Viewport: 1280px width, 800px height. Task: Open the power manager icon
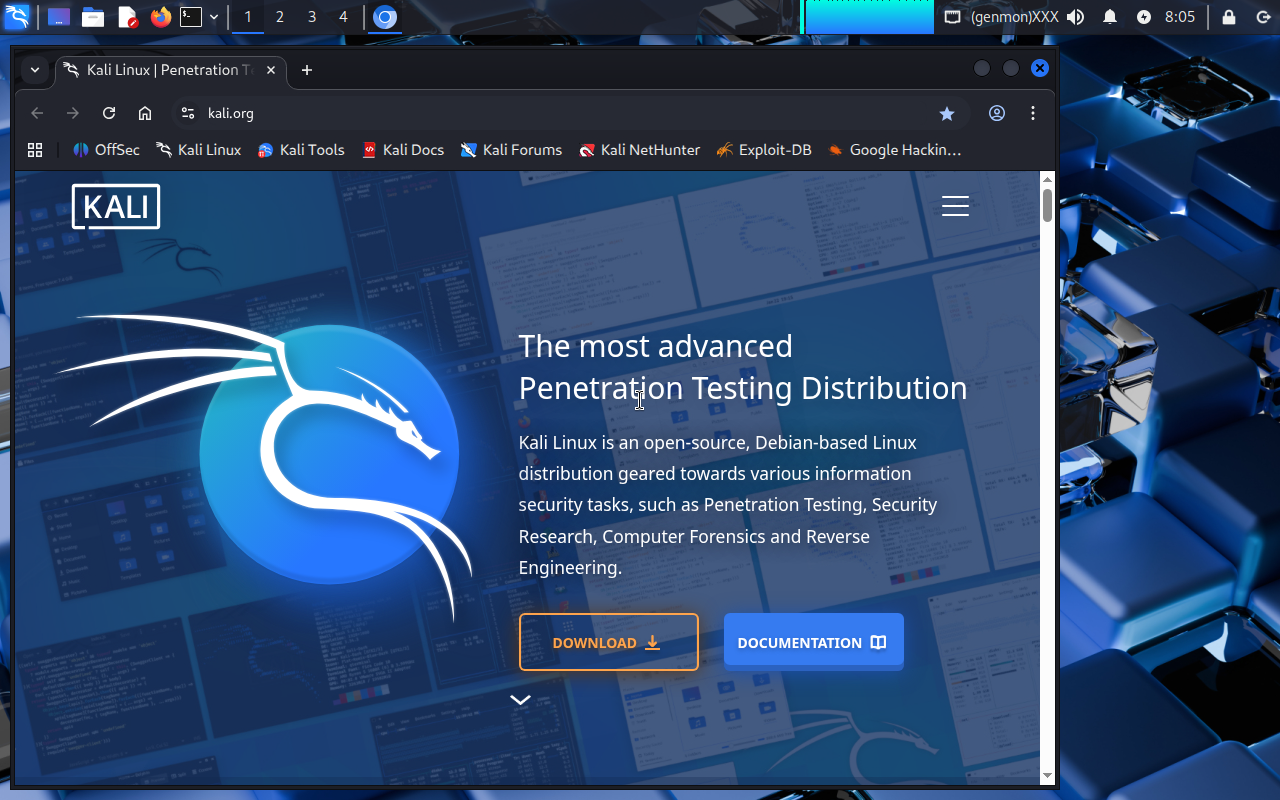pyautogui.click(x=1144, y=17)
